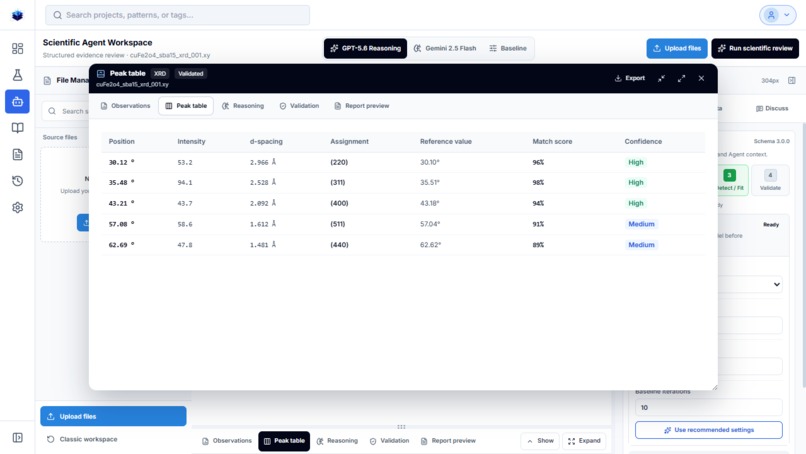Focus the search projects input field
806x454 pixels.
[177, 15]
